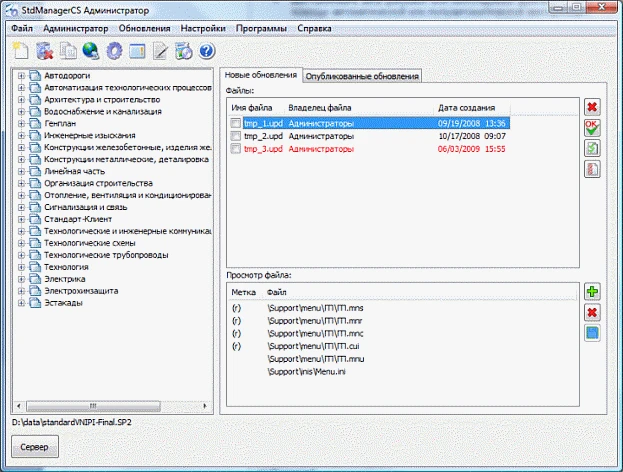
Task: Expand the Электрика tree branch
Action: pos(21,279)
